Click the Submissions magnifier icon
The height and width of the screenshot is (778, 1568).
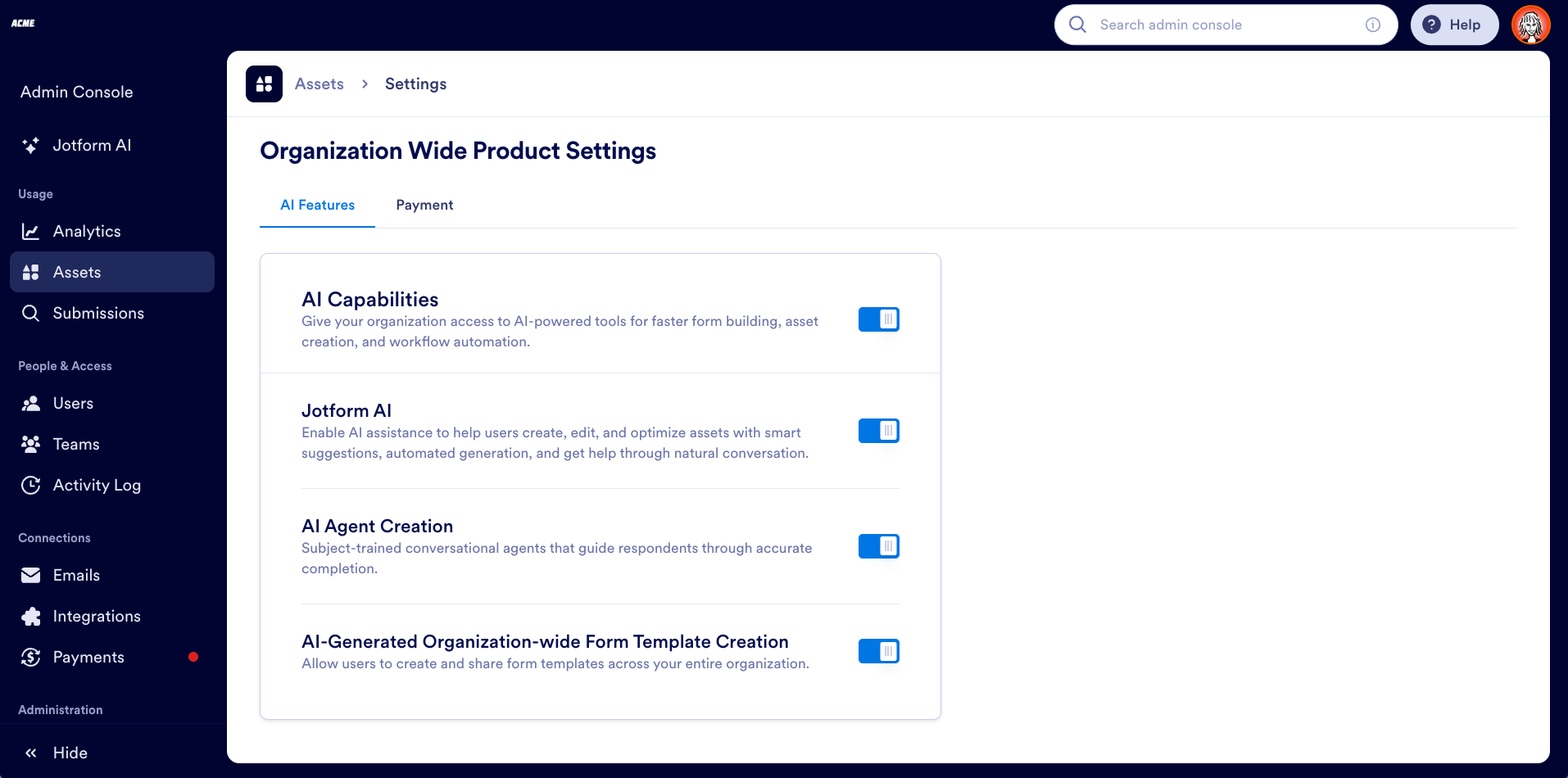[x=30, y=313]
